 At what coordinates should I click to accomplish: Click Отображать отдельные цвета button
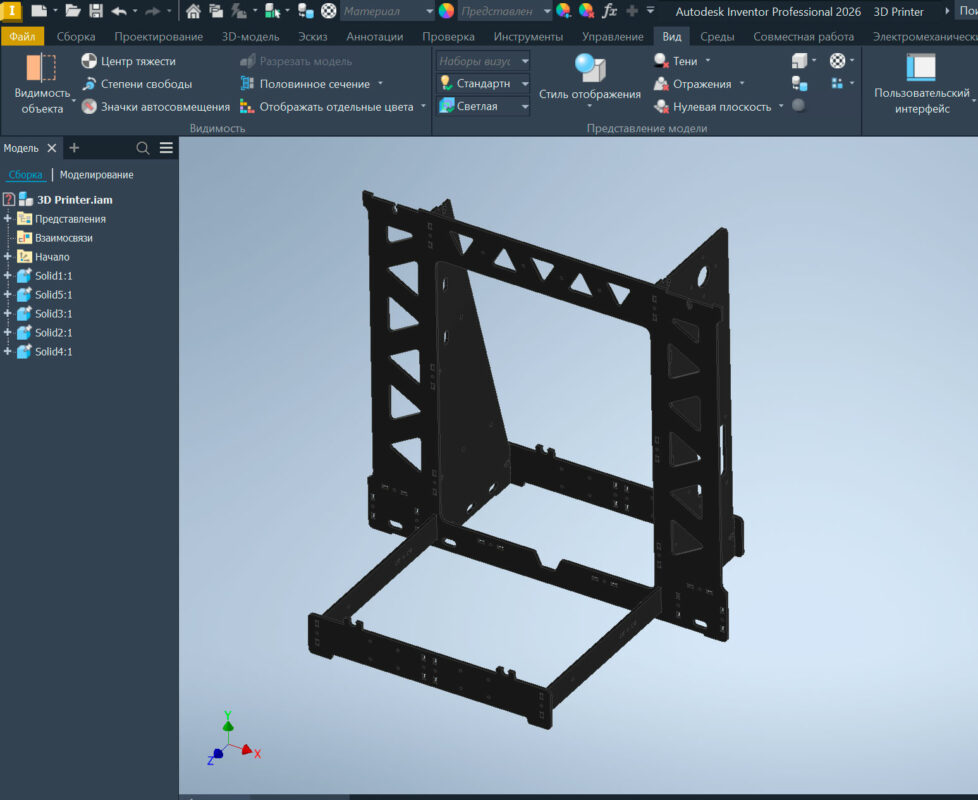pyautogui.click(x=333, y=106)
